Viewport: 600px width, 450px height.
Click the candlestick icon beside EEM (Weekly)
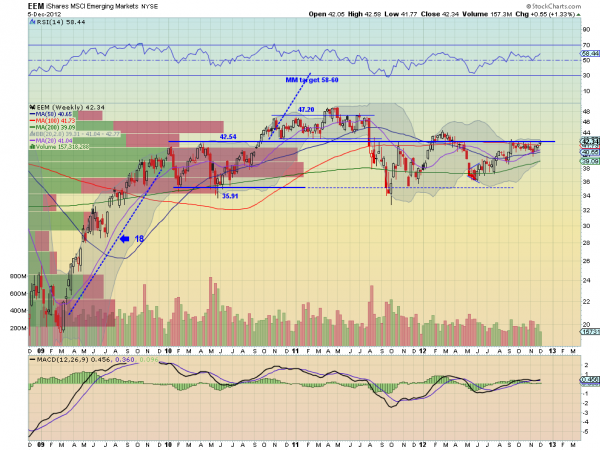(x=33, y=108)
